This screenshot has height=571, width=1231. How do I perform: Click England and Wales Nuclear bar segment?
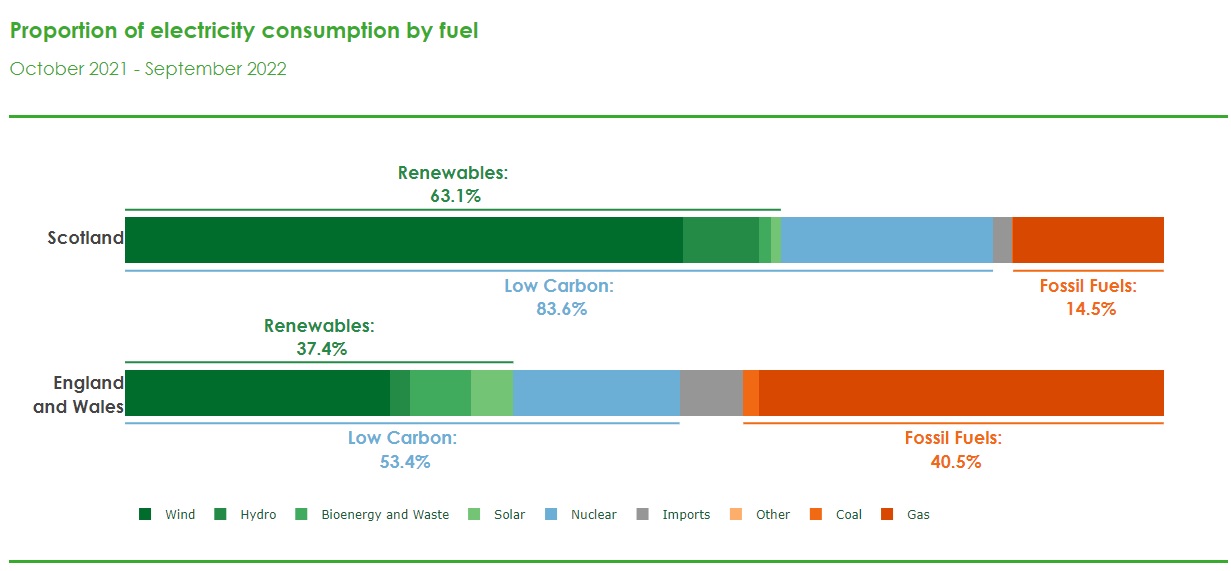click(596, 393)
